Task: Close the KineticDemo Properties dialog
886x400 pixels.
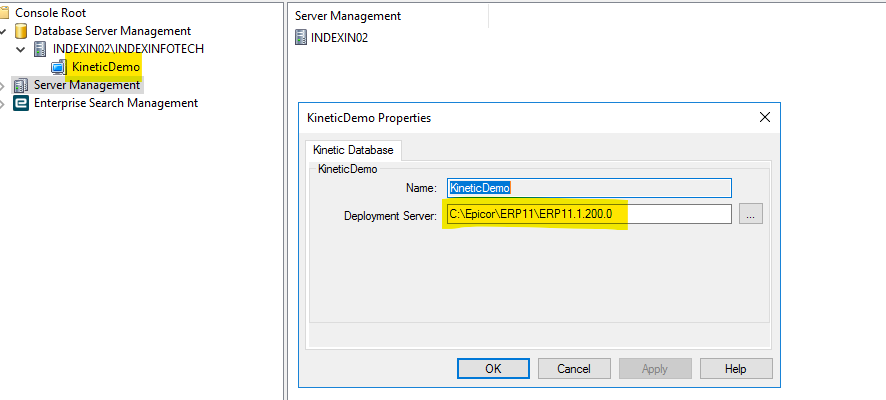Action: pos(765,118)
